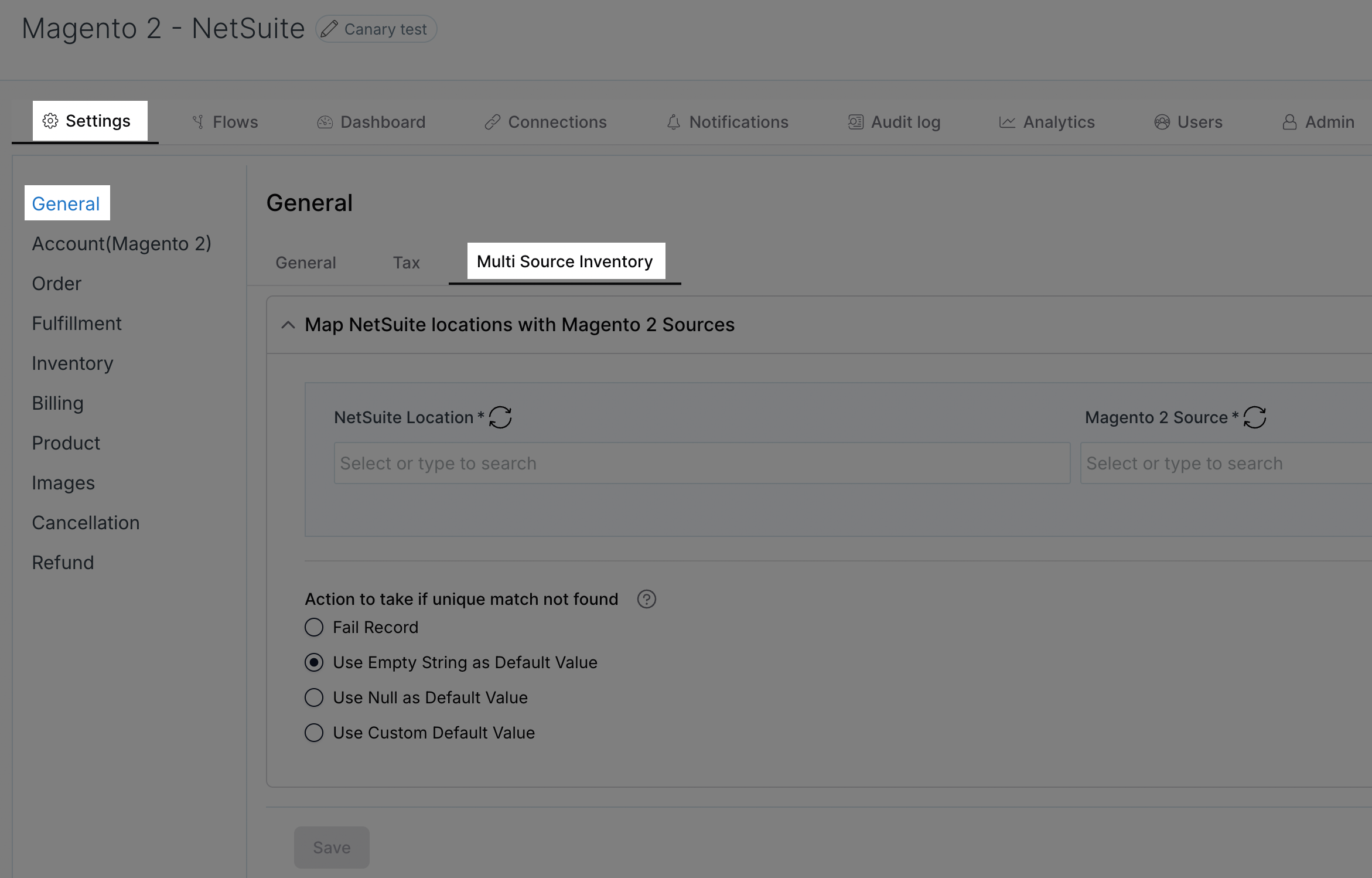
Task: Click the Magento 2 - NetSuite title
Action: [x=163, y=28]
